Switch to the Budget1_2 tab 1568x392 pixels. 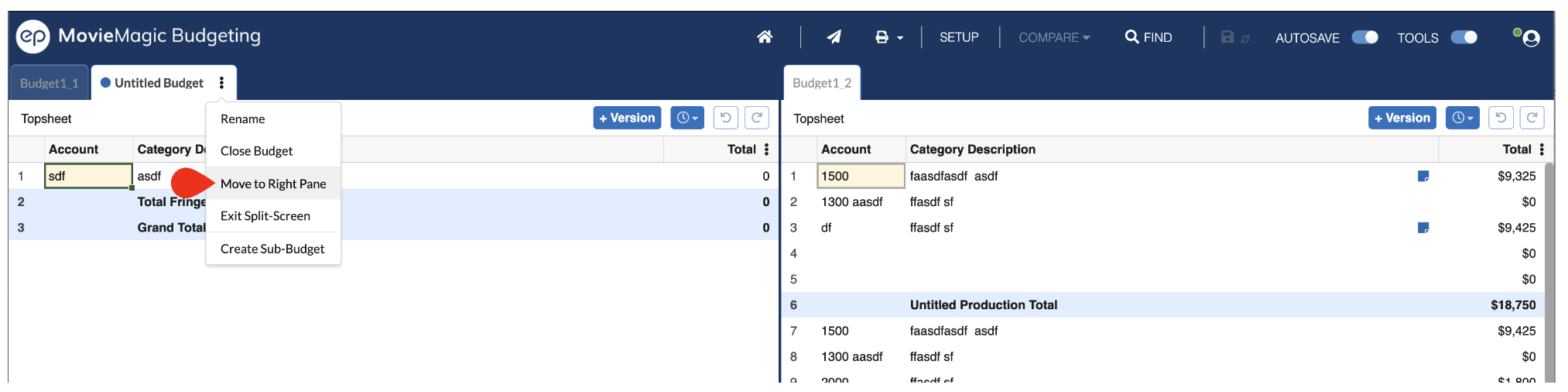pyautogui.click(x=822, y=83)
